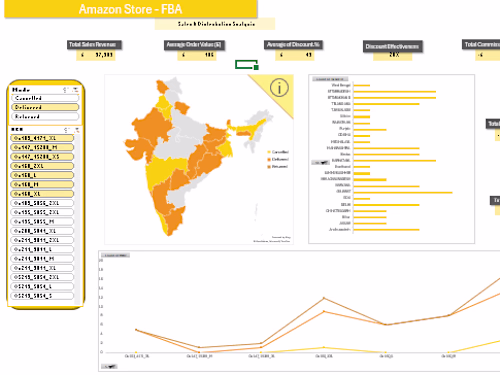Open the state field dropdown on bar chart

point(321,163)
